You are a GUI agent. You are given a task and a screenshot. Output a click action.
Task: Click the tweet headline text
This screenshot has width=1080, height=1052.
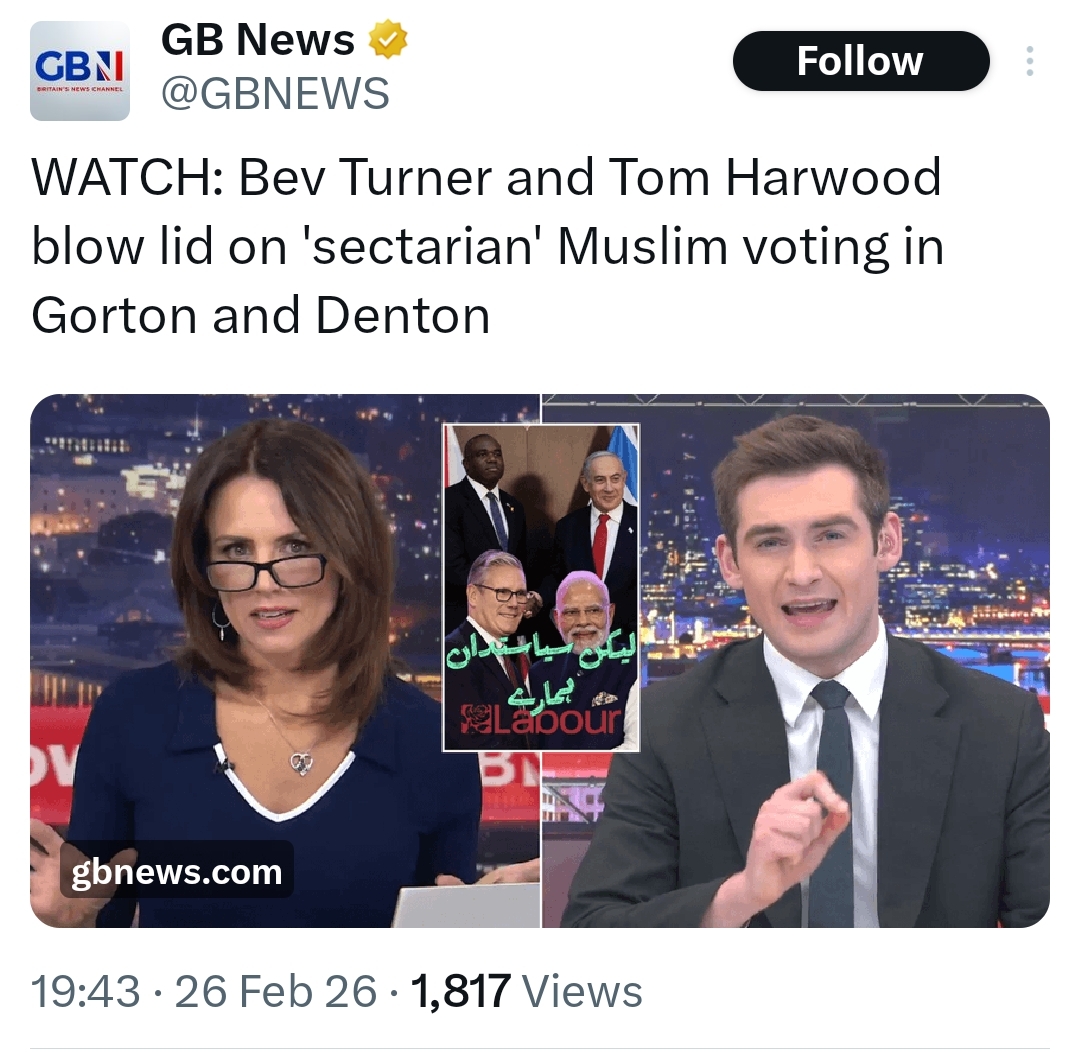(487, 246)
